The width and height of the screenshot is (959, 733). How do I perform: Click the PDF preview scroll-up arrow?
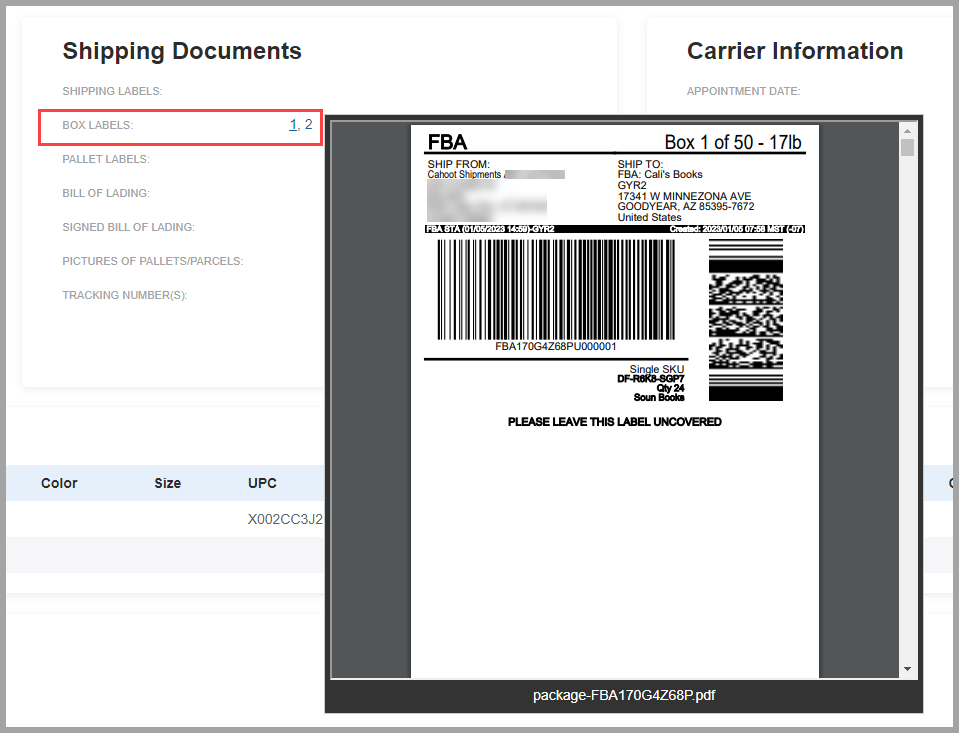click(x=908, y=131)
